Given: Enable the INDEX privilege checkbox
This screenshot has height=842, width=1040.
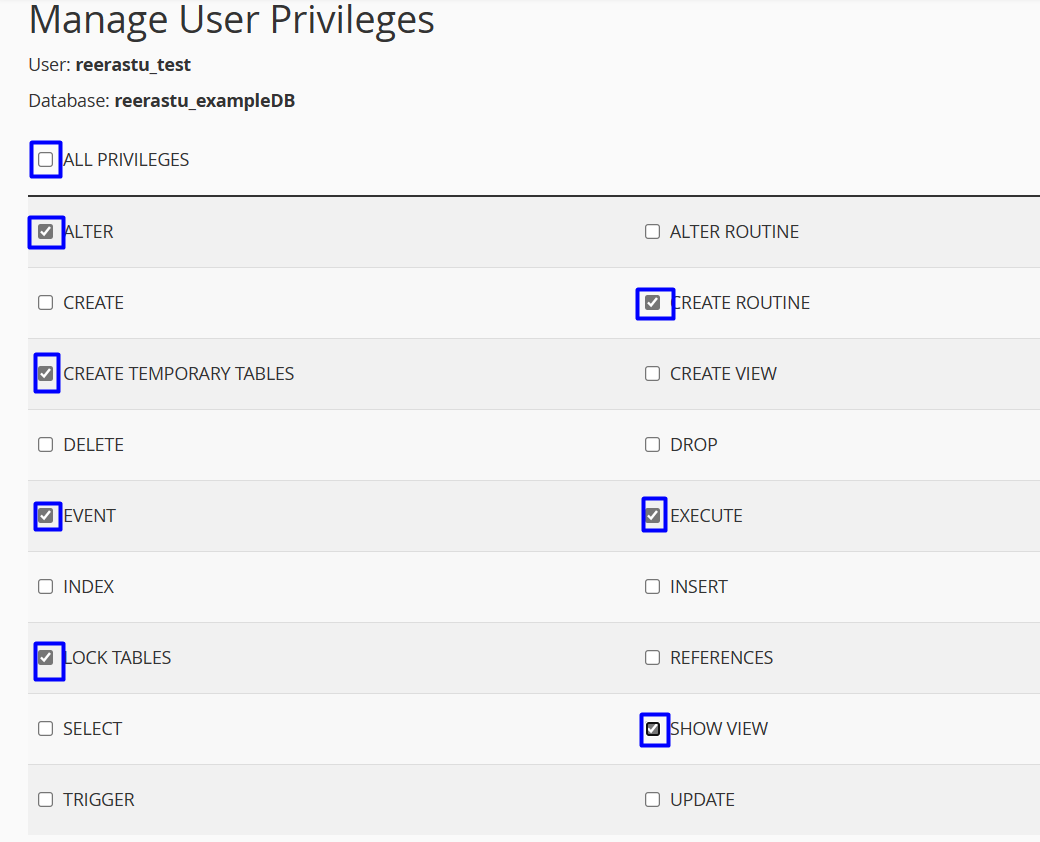Looking at the screenshot, I should click(46, 587).
